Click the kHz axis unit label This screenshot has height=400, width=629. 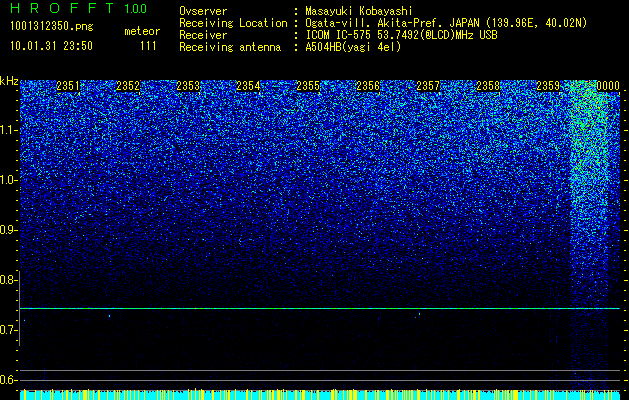(9, 81)
